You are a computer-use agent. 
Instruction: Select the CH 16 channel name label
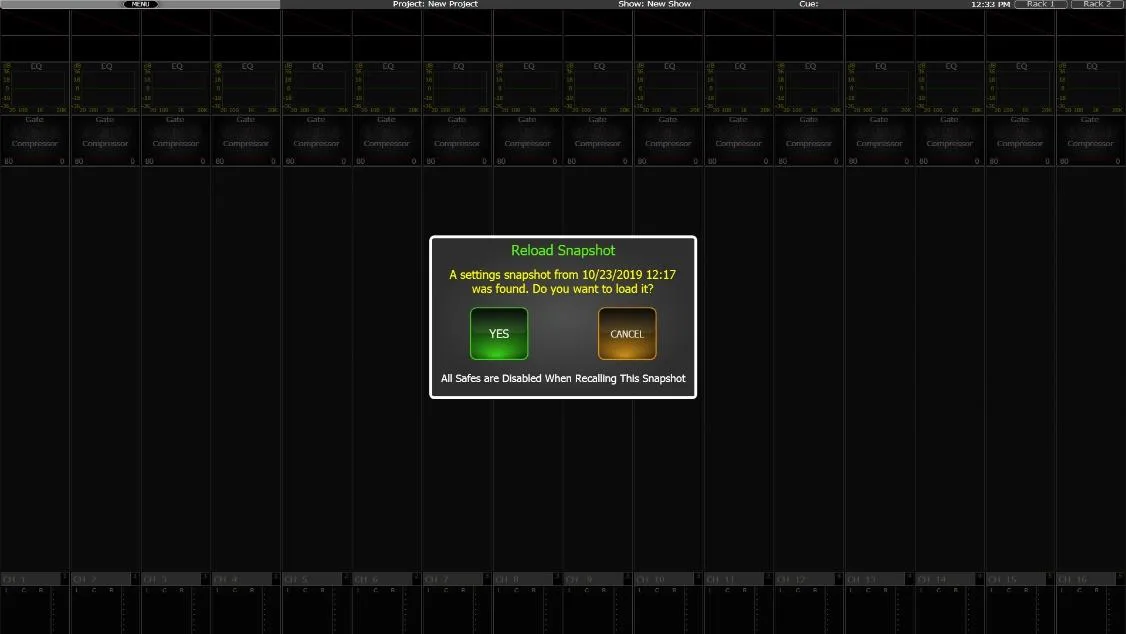[x=1086, y=579]
